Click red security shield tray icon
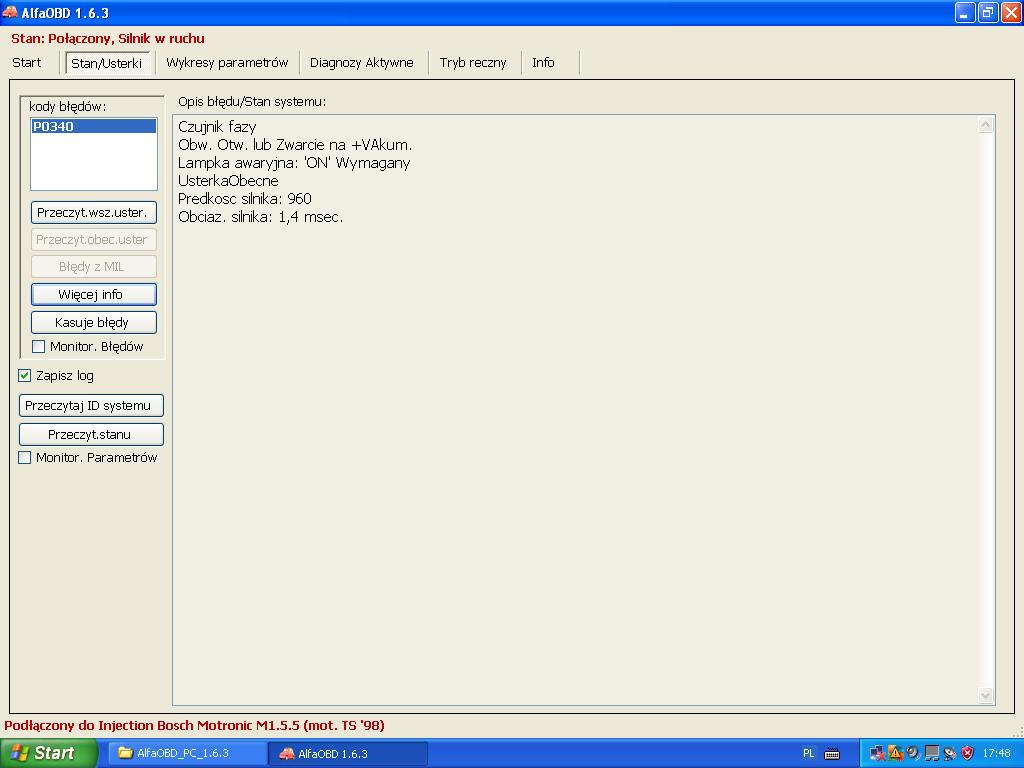The width and height of the screenshot is (1024, 768). coord(967,754)
